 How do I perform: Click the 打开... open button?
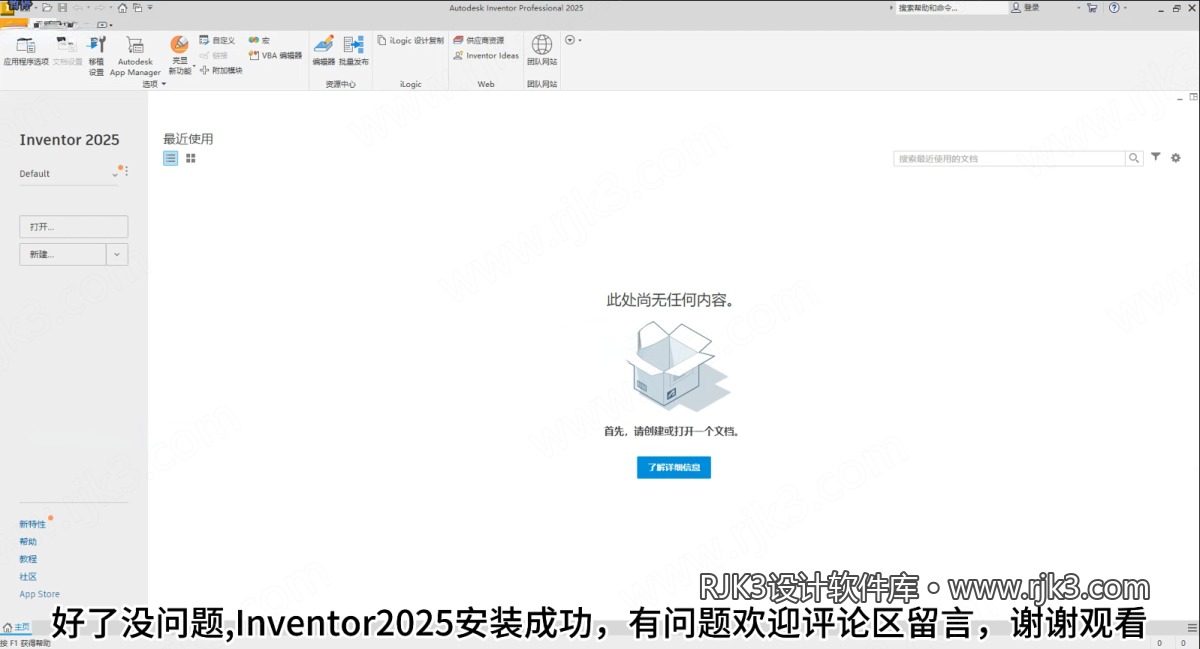[74, 227]
